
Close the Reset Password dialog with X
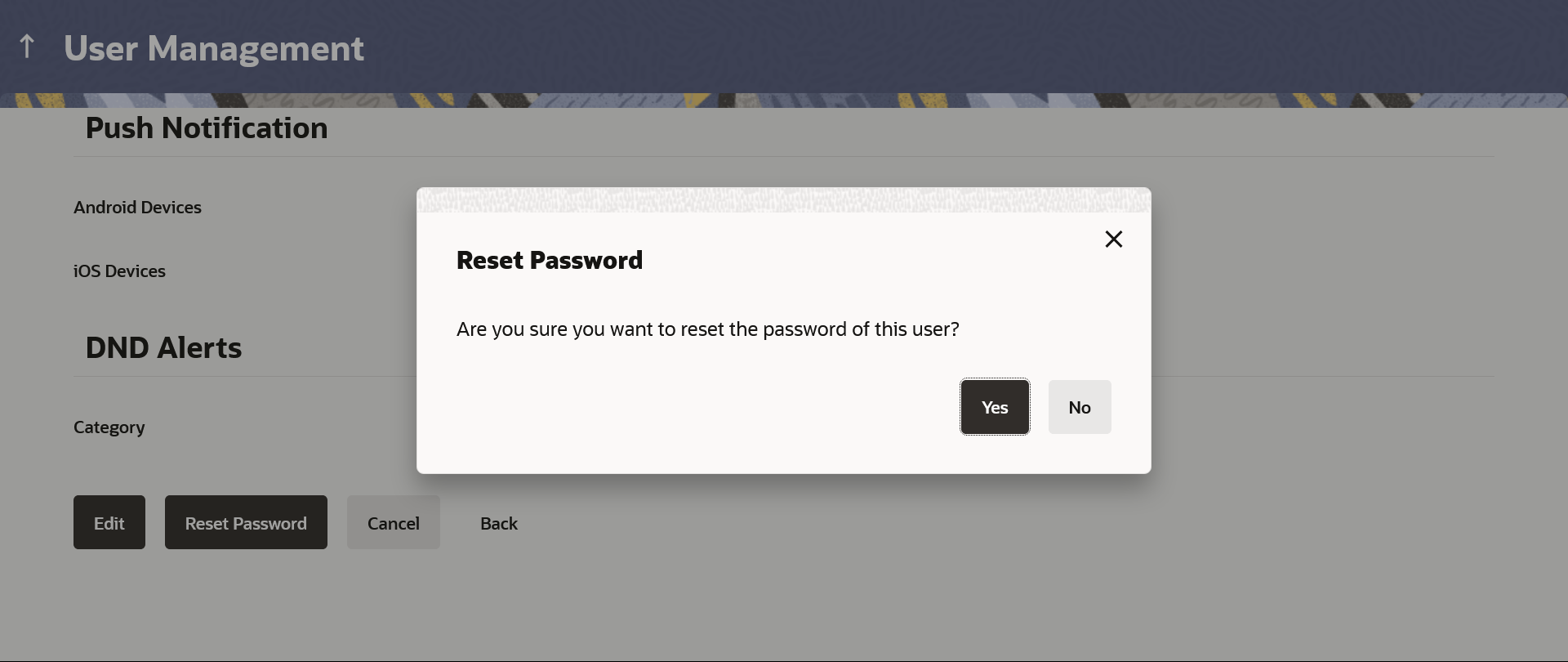point(1114,239)
